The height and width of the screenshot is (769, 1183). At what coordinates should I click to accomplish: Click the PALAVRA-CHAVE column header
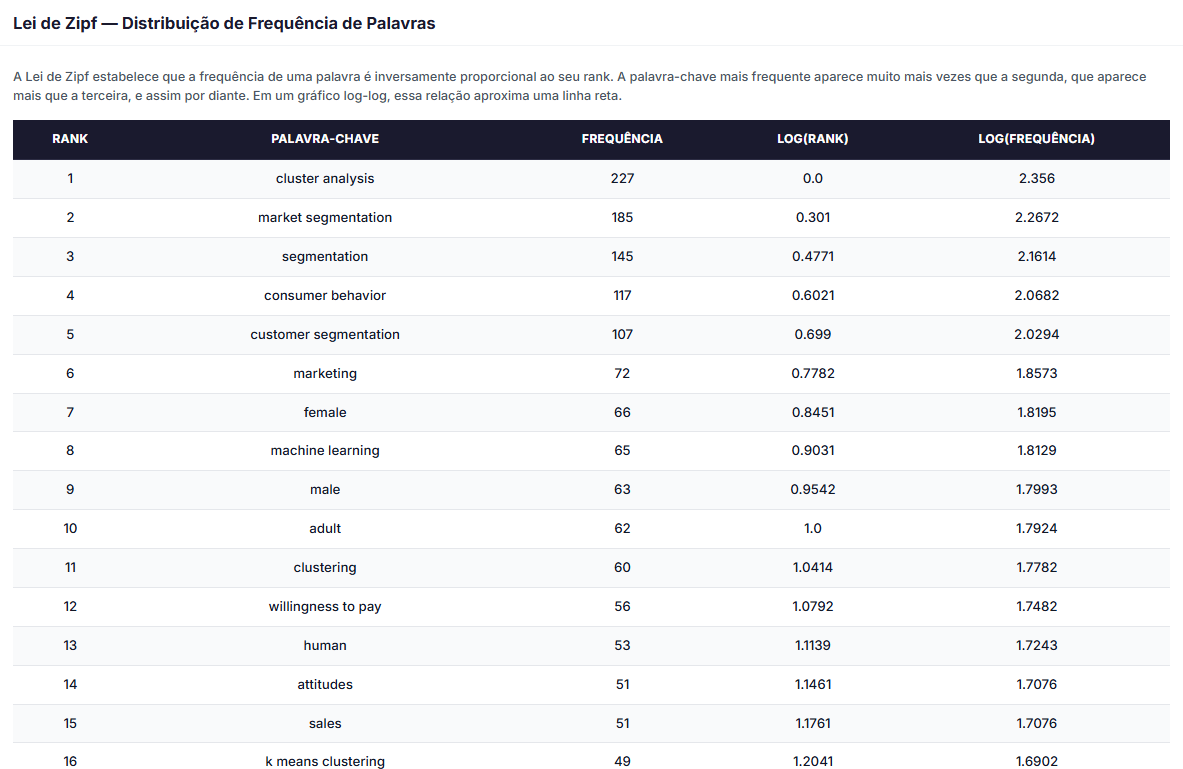[325, 139]
